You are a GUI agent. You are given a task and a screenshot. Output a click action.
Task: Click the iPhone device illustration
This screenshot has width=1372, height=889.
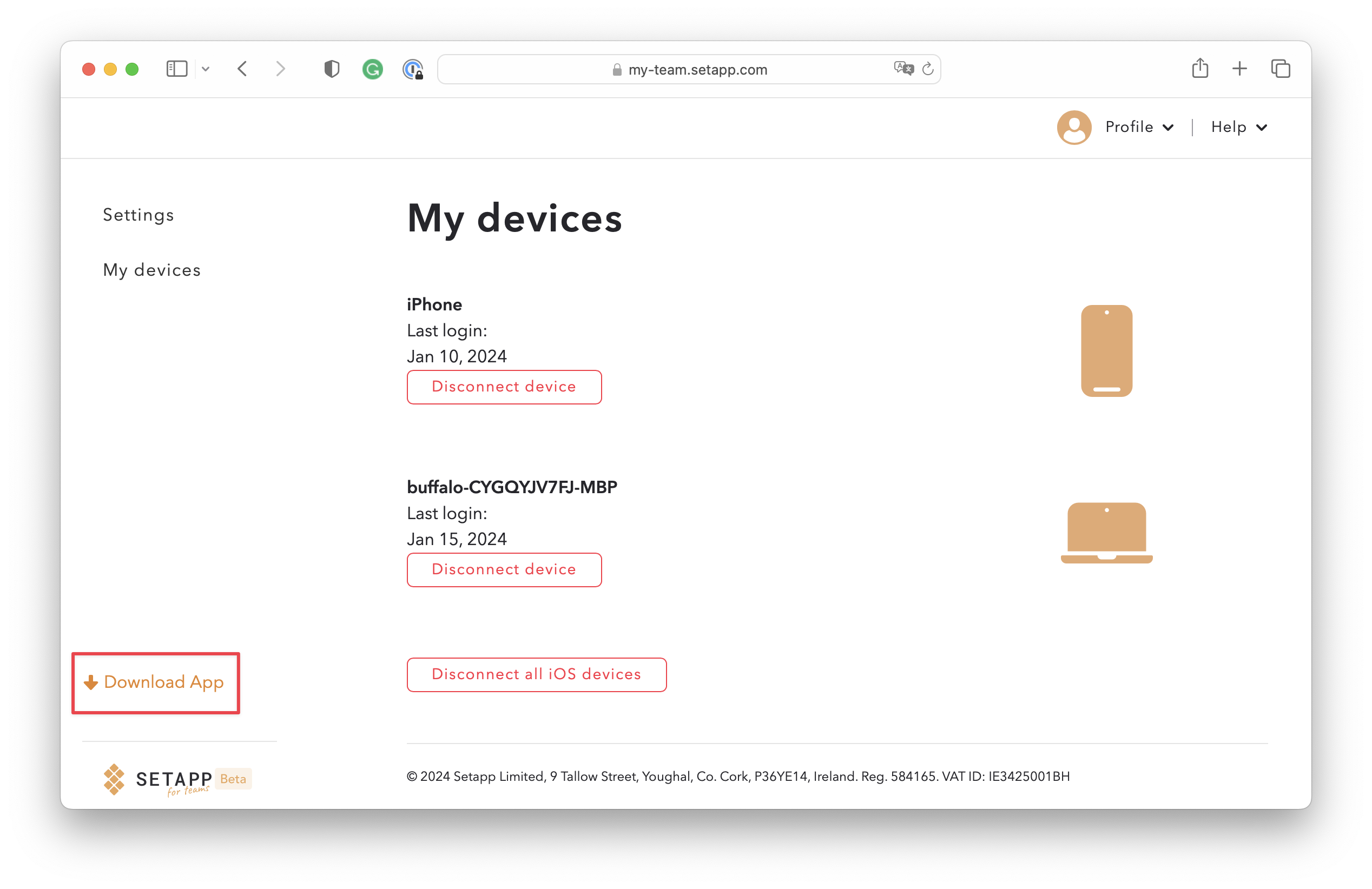(x=1106, y=351)
